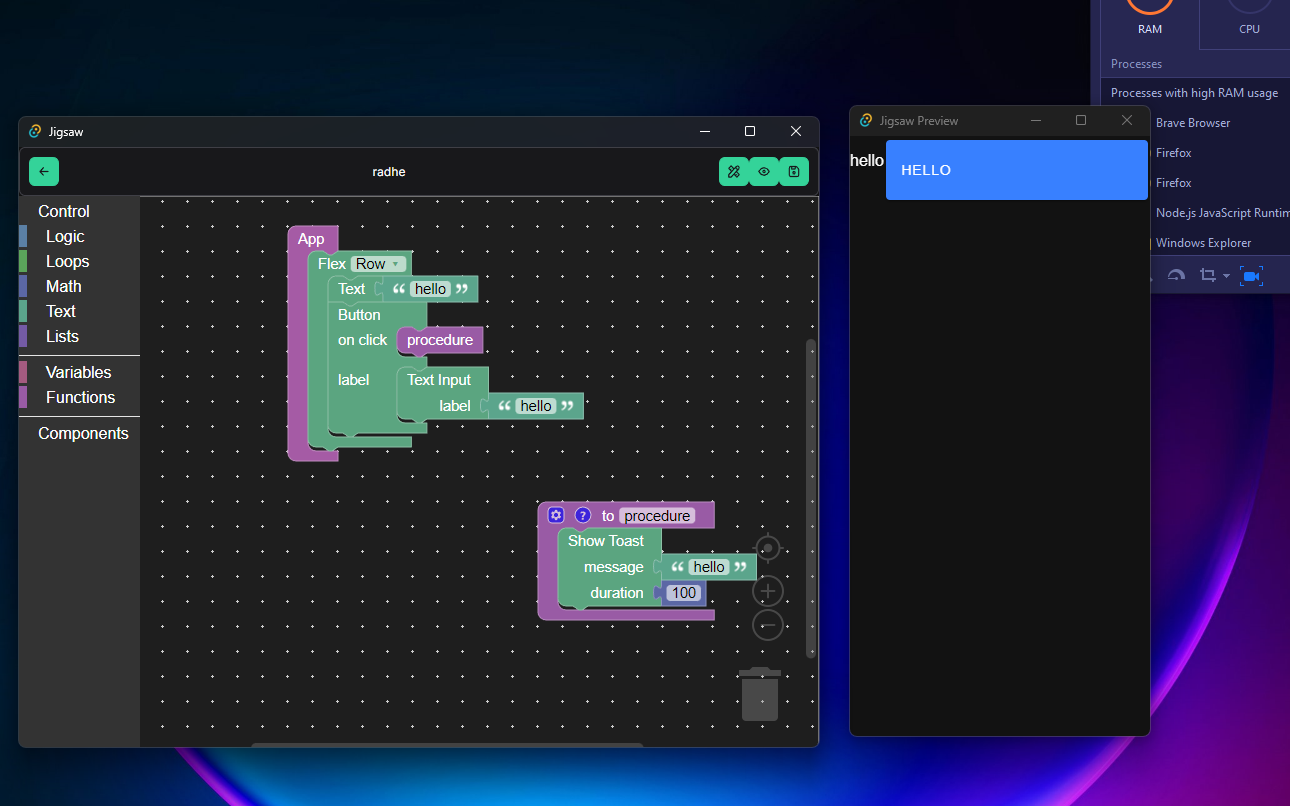Open the design tools pencil-ruler icon
Screen dimensions: 1290x806
point(733,172)
